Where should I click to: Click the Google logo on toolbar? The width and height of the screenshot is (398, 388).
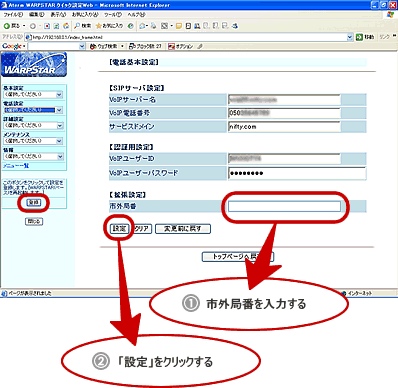tap(12, 46)
